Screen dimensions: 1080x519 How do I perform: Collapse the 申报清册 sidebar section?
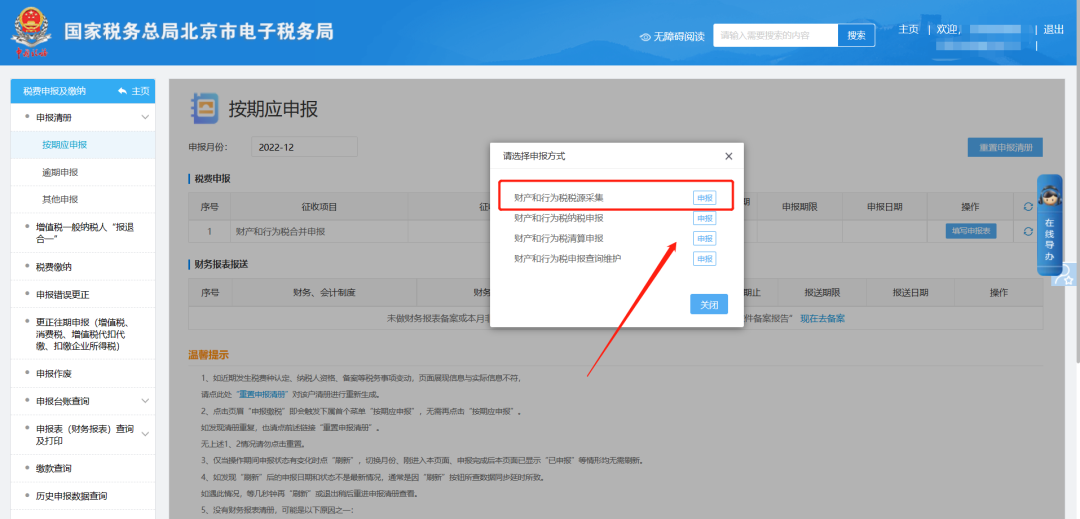tap(145, 118)
